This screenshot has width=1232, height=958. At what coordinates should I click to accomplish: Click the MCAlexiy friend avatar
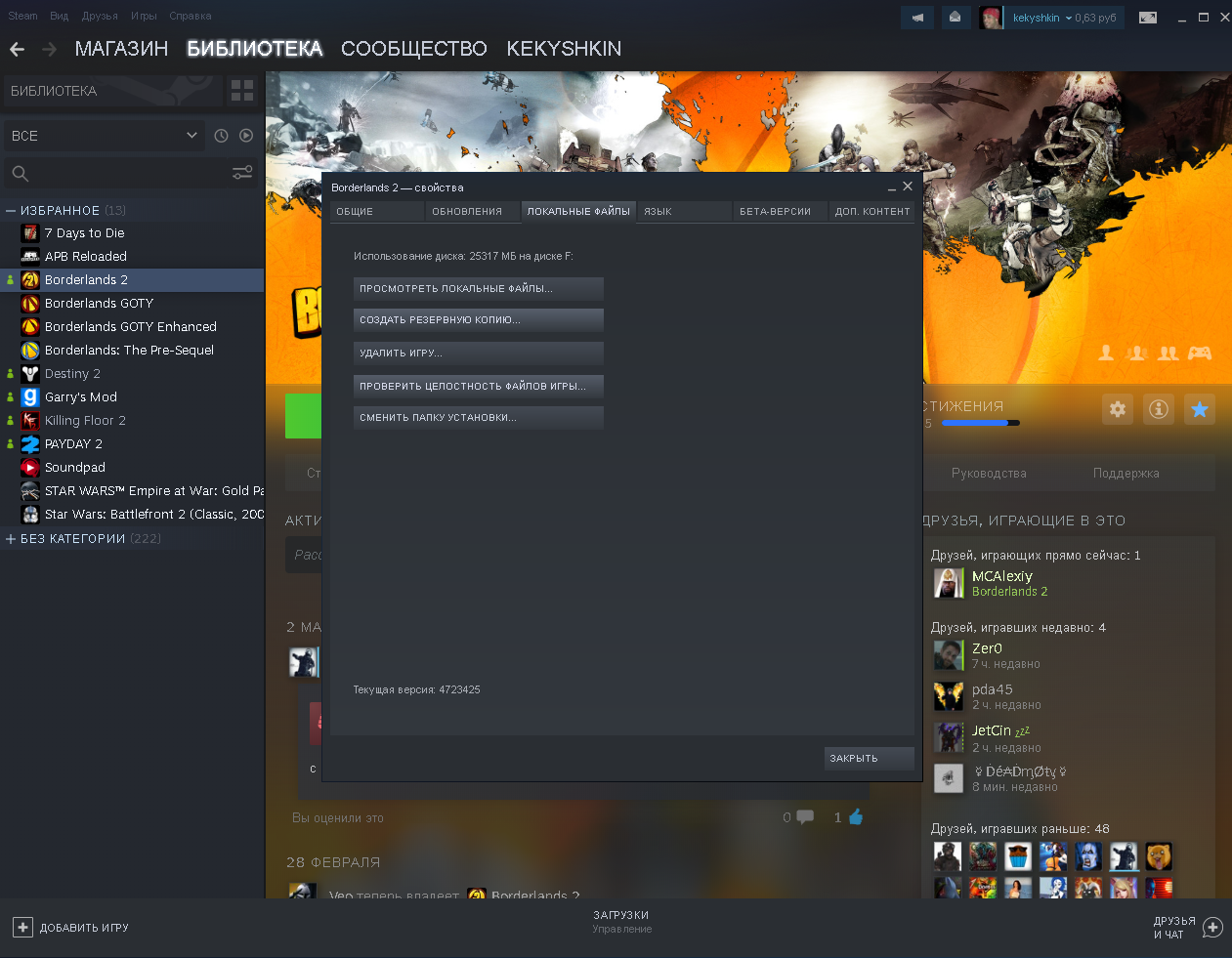click(949, 583)
